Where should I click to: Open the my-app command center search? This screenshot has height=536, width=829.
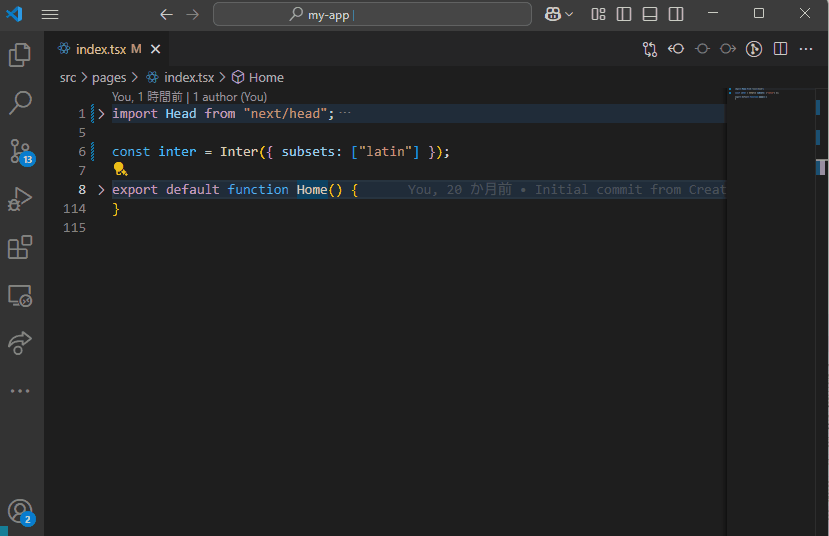click(372, 14)
